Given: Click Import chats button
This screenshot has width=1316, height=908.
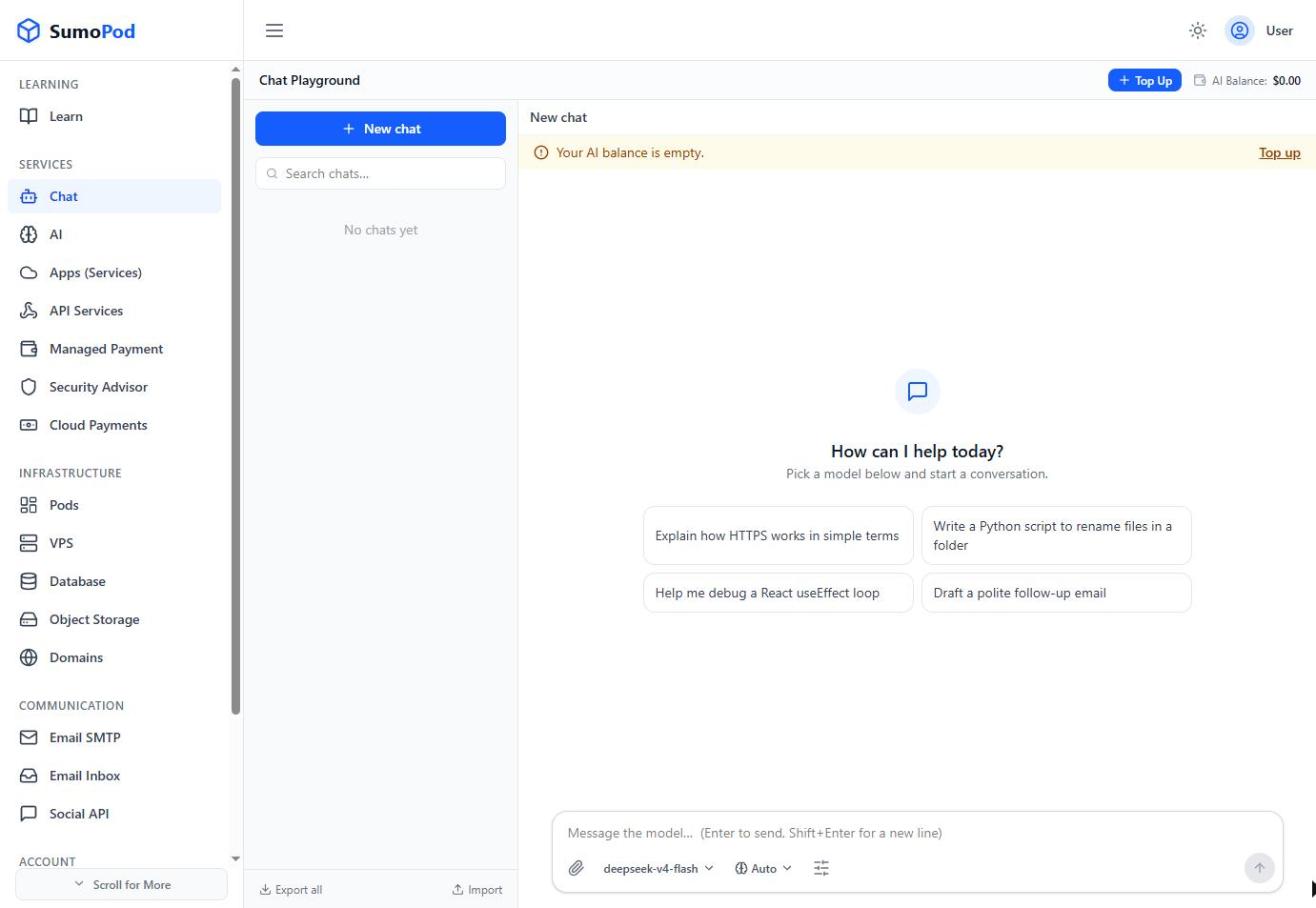Looking at the screenshot, I should point(477,889).
